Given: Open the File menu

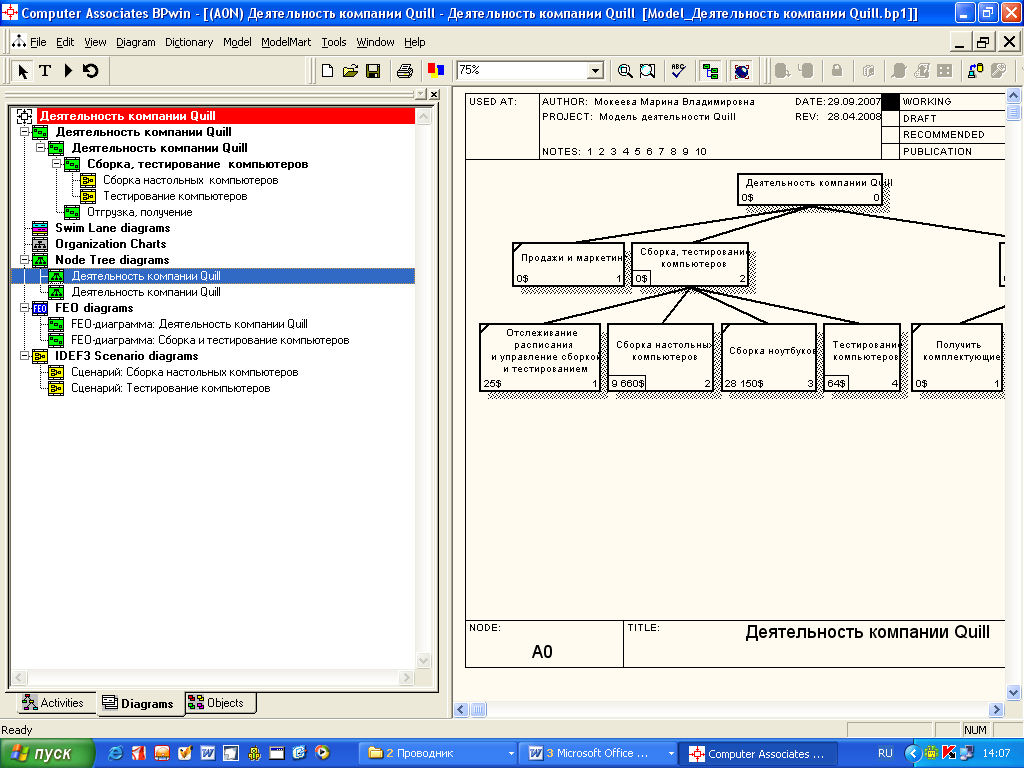Looking at the screenshot, I should (x=39, y=42).
